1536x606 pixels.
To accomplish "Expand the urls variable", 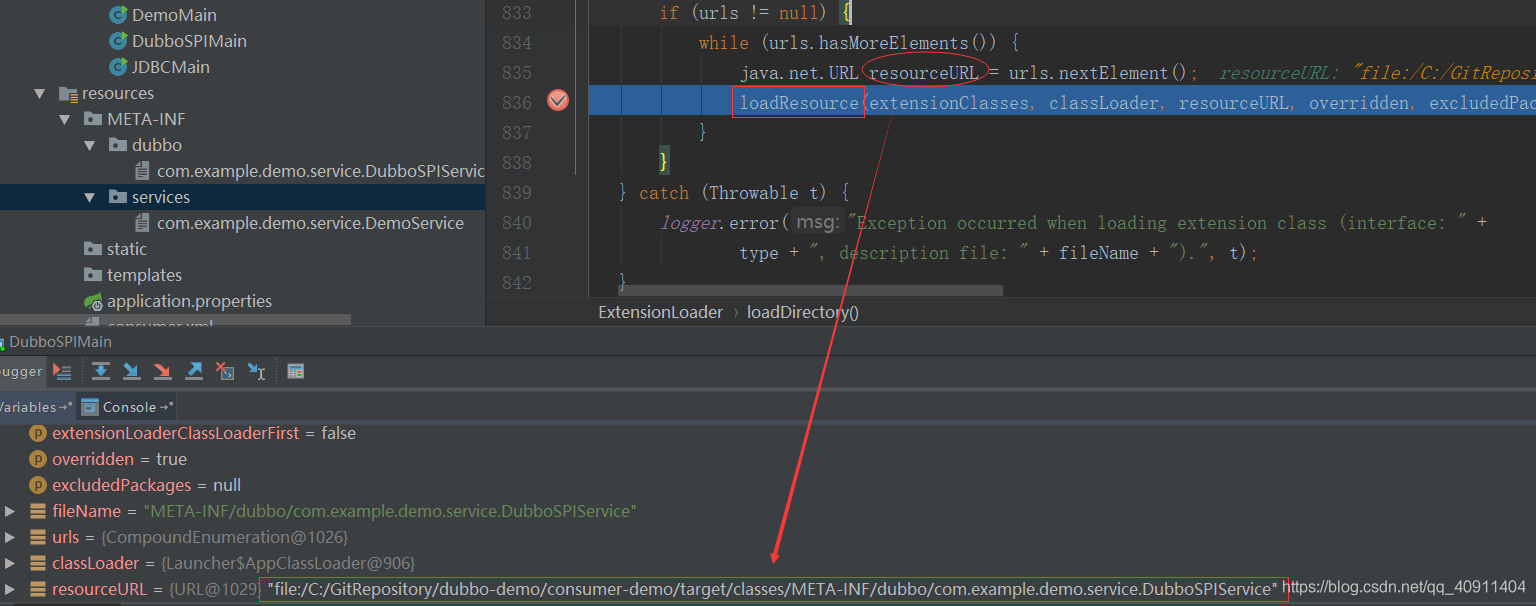I will point(10,537).
